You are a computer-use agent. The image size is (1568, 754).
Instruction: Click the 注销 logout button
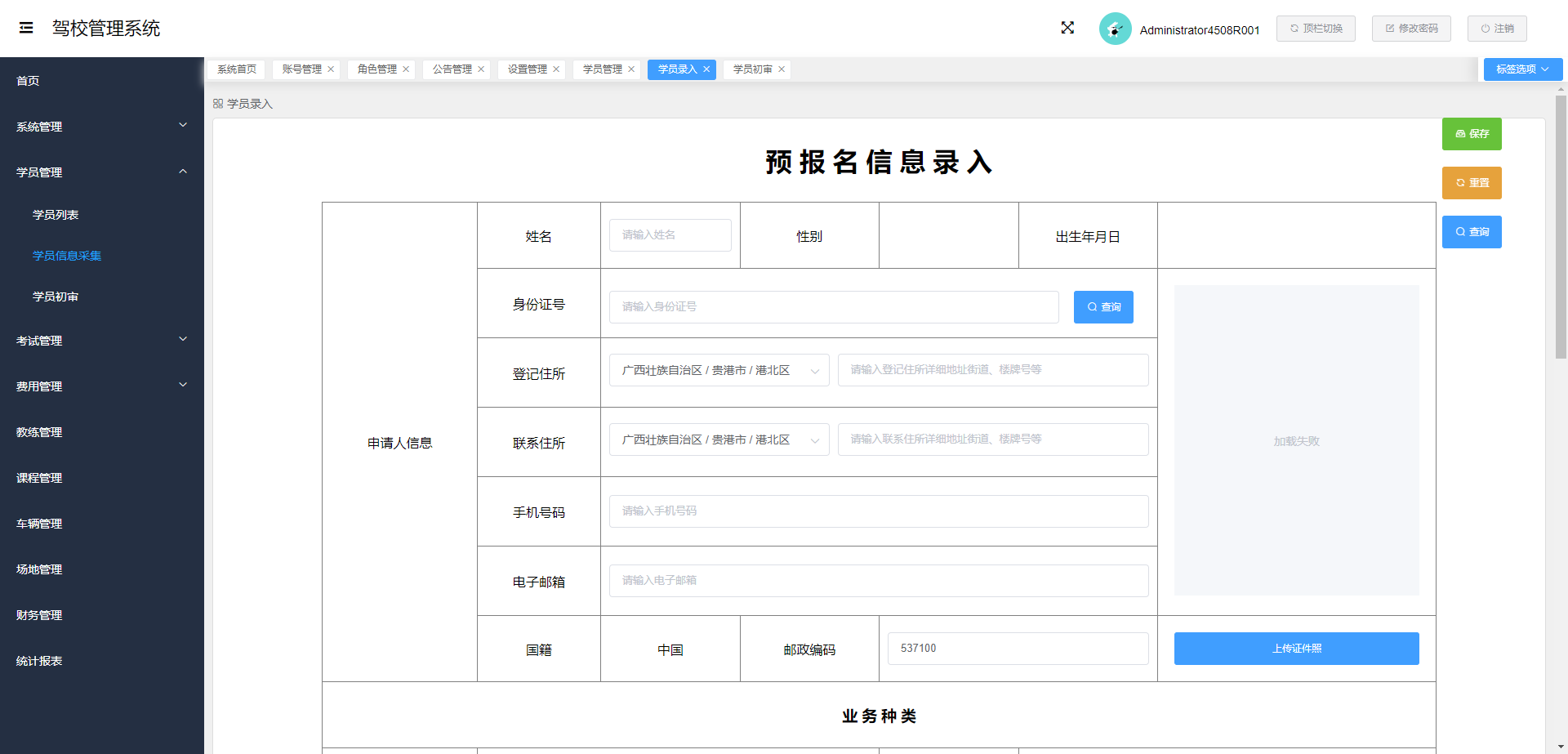coord(1497,29)
